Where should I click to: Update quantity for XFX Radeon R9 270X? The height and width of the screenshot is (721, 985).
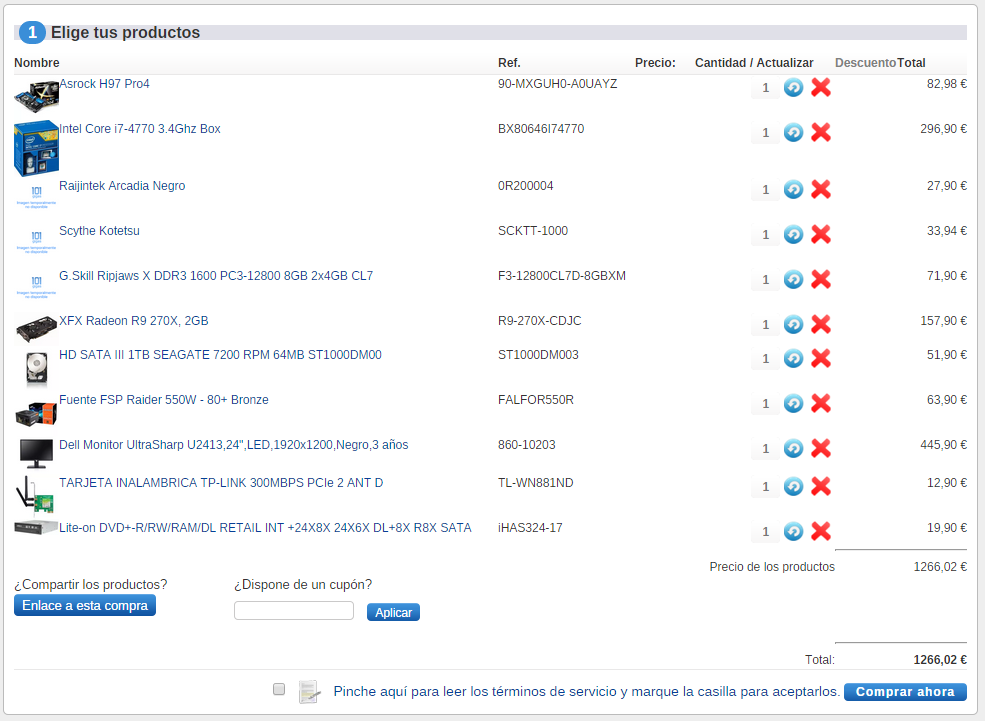793,325
